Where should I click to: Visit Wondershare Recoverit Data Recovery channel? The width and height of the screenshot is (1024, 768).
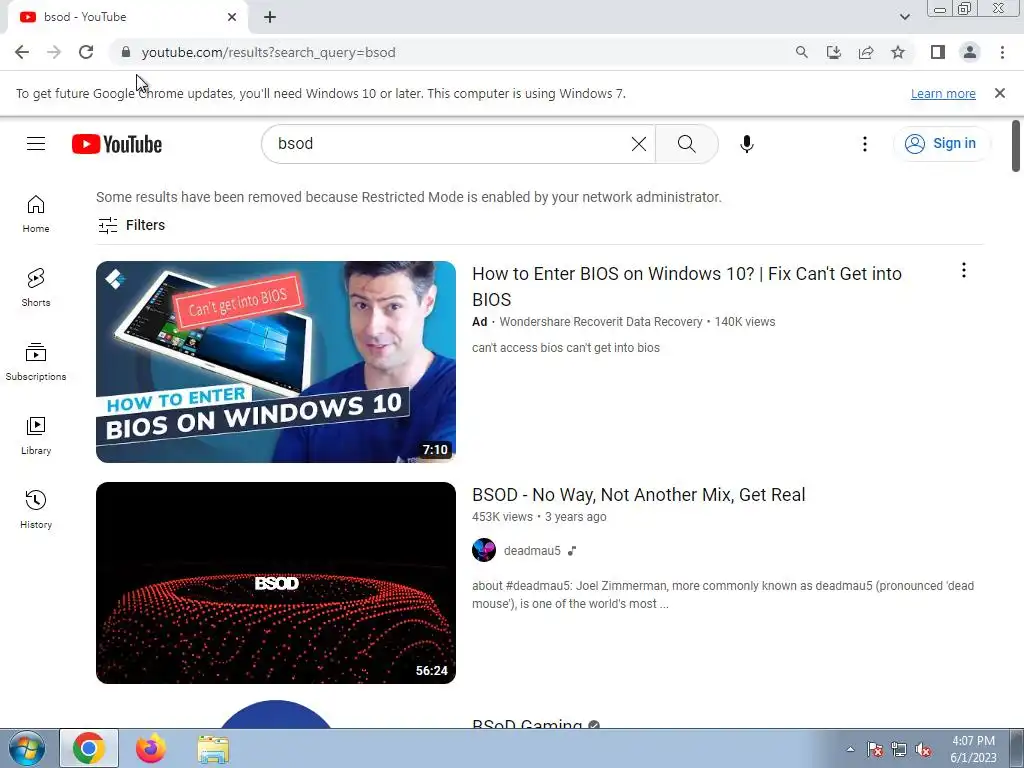coord(601,322)
